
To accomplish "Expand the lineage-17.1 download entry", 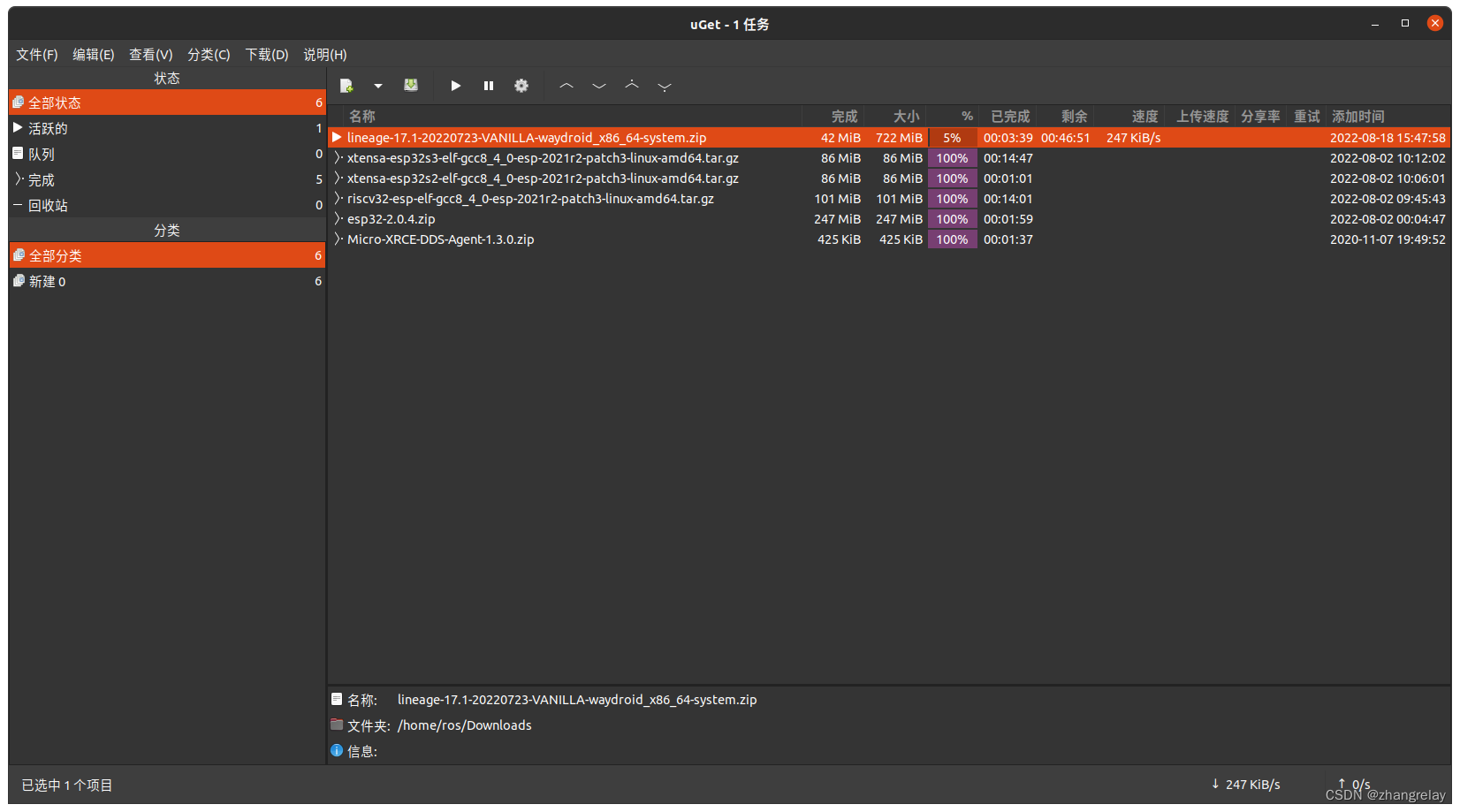I will [x=337, y=137].
